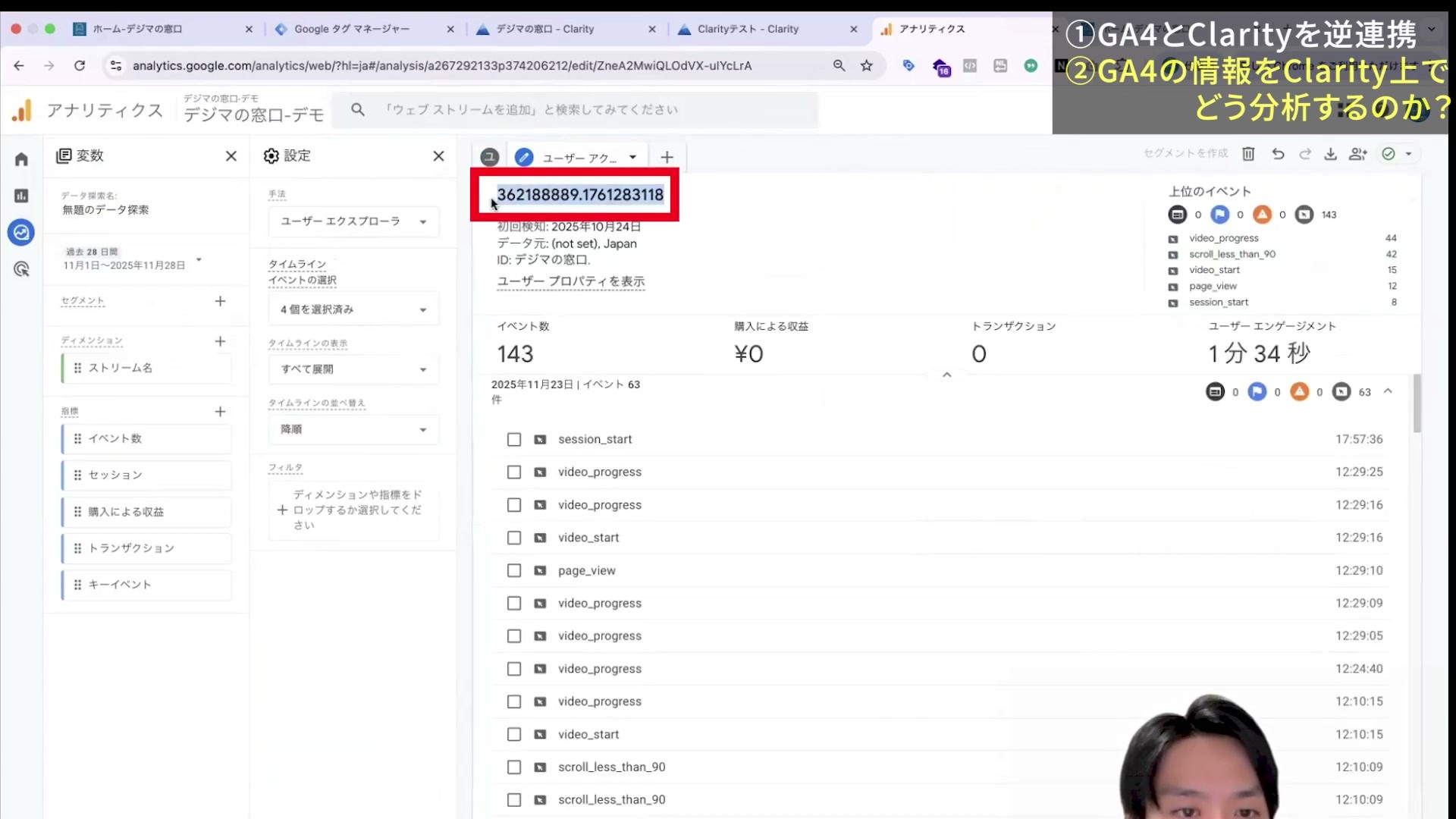The width and height of the screenshot is (1456, 819).
Task: Click ユーザー プロパティを表示 link
Action: point(571,281)
